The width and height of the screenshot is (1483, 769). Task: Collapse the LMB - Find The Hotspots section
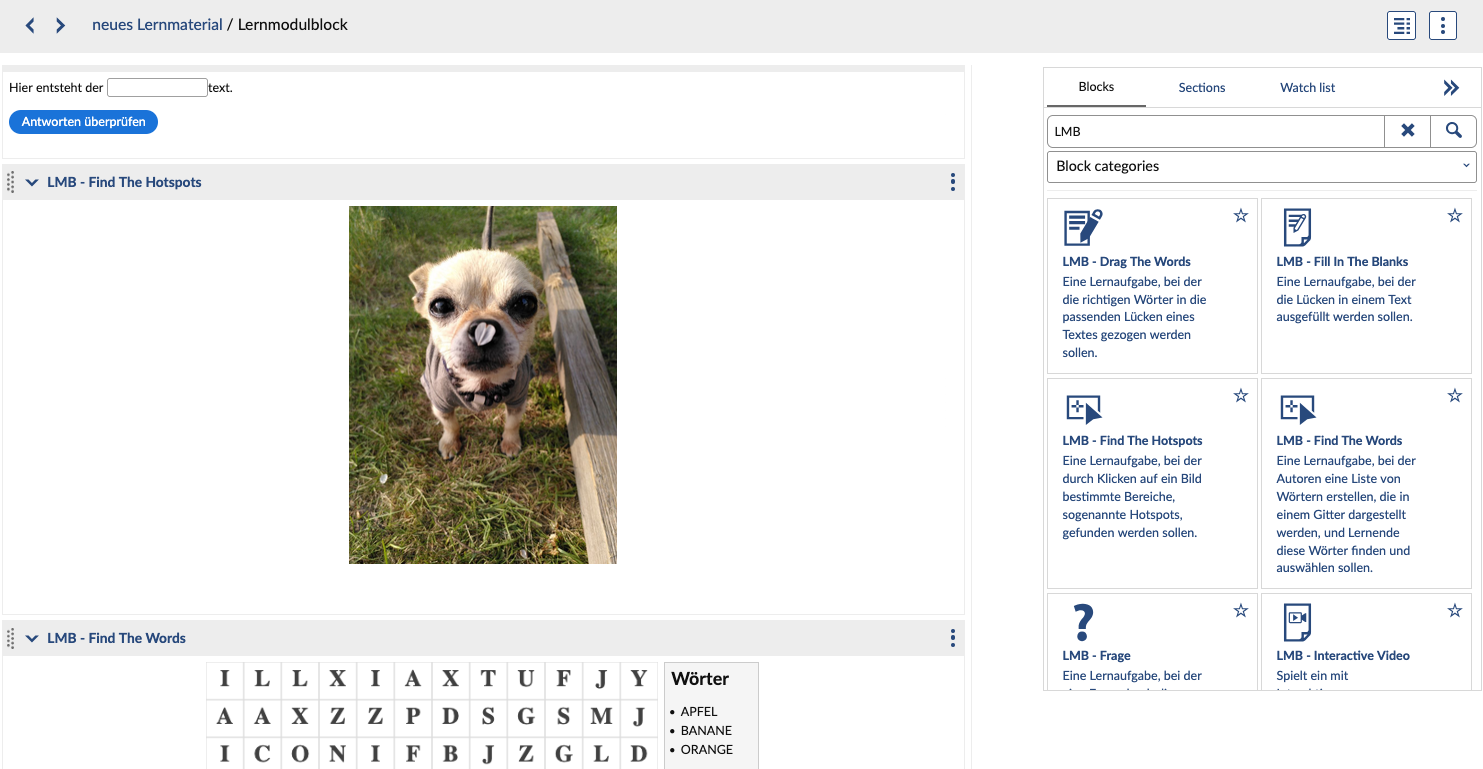32,182
